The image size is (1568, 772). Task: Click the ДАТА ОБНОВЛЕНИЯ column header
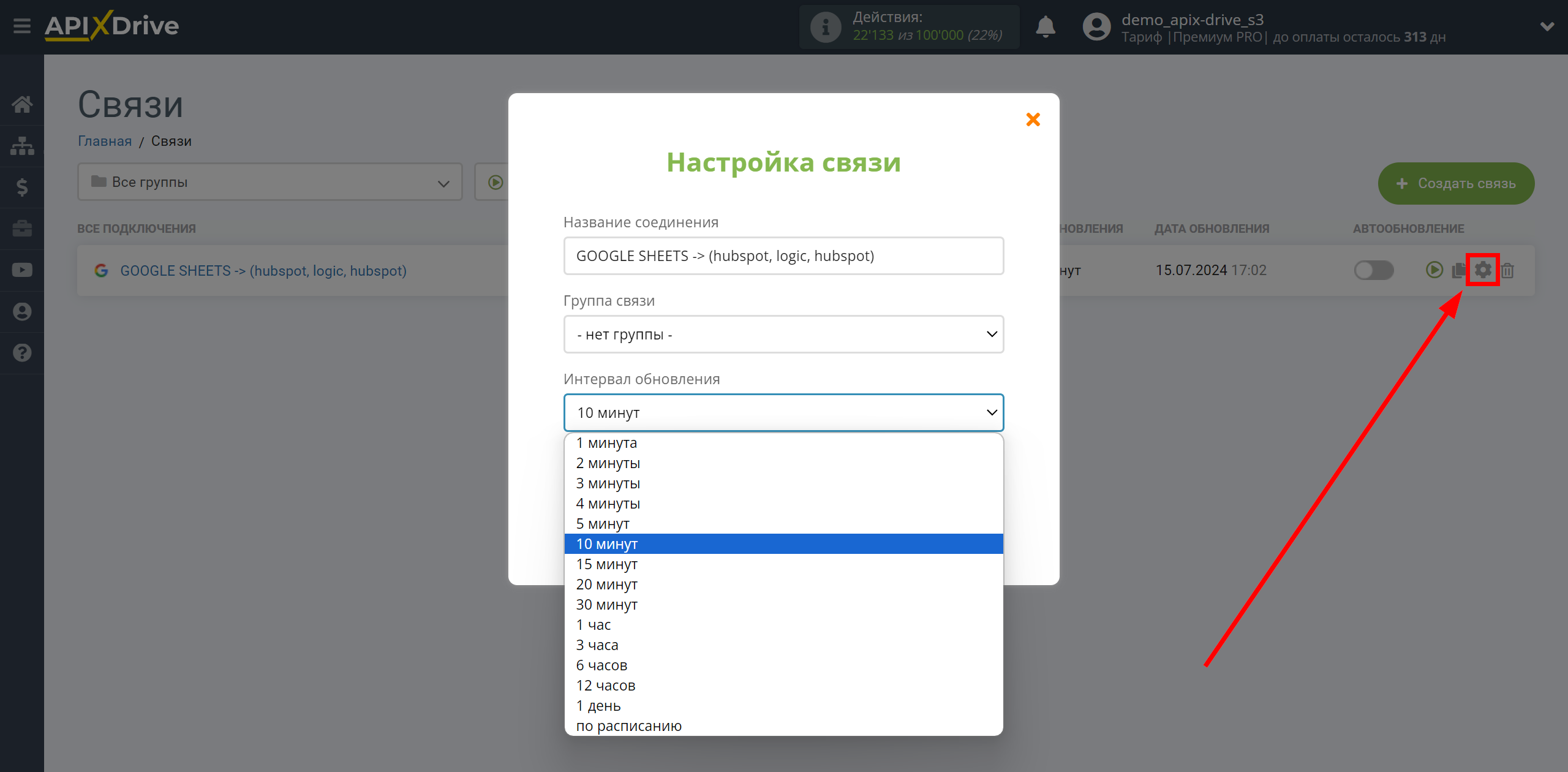1212,229
